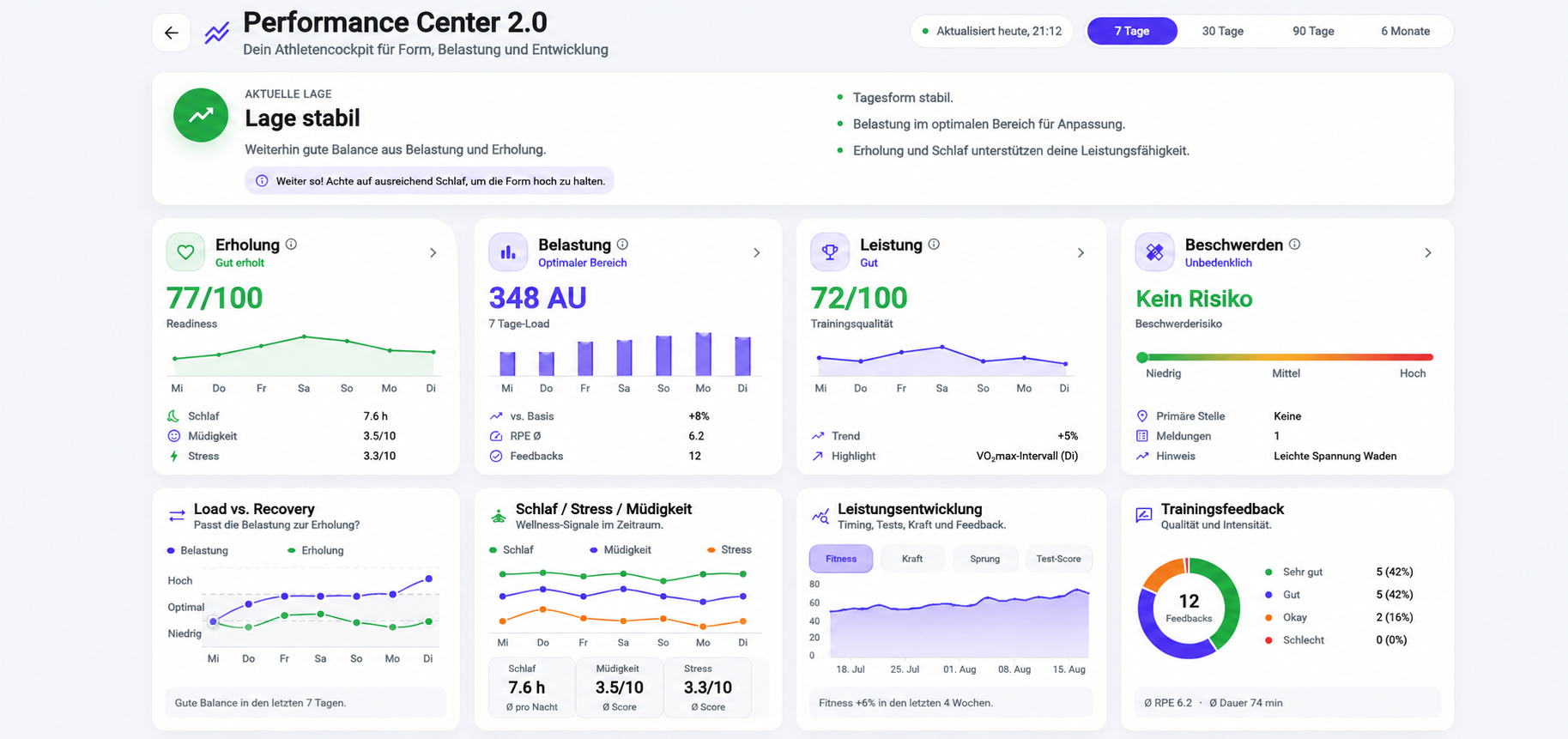Click the Müdigkeit 3.5/10 summary tile

click(x=620, y=688)
